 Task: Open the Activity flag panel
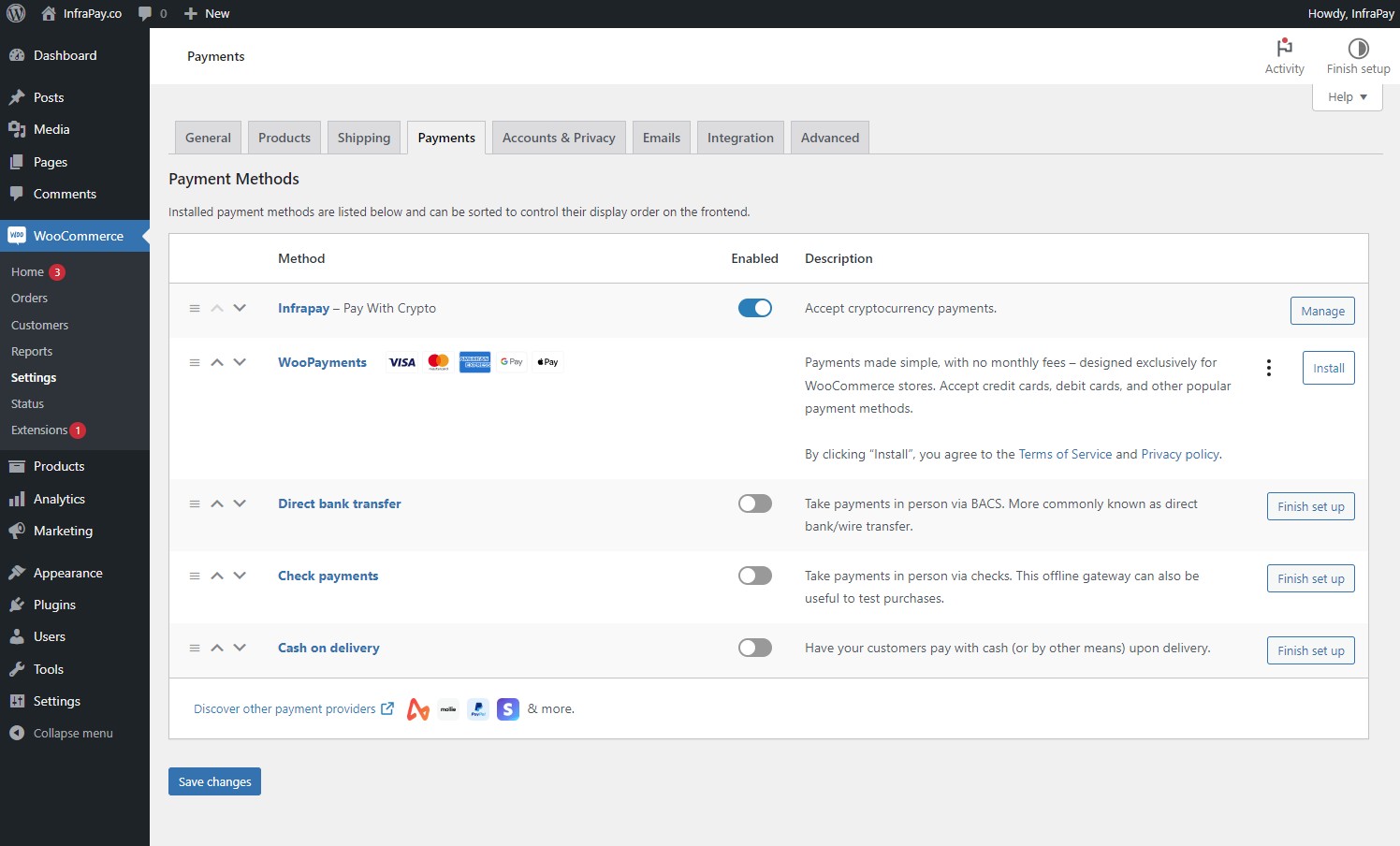click(x=1284, y=48)
